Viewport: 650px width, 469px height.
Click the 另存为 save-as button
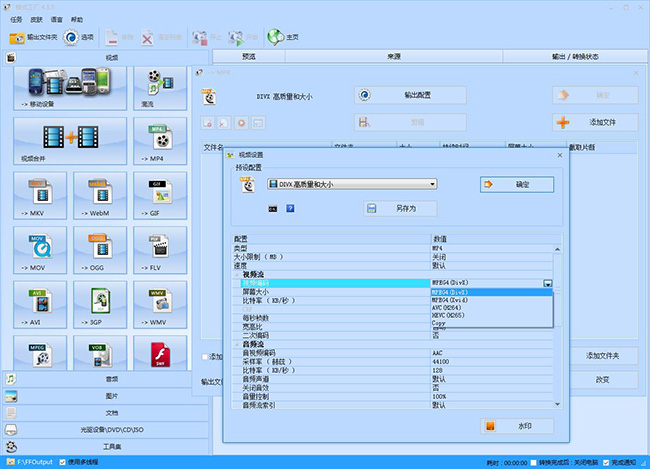click(x=398, y=208)
